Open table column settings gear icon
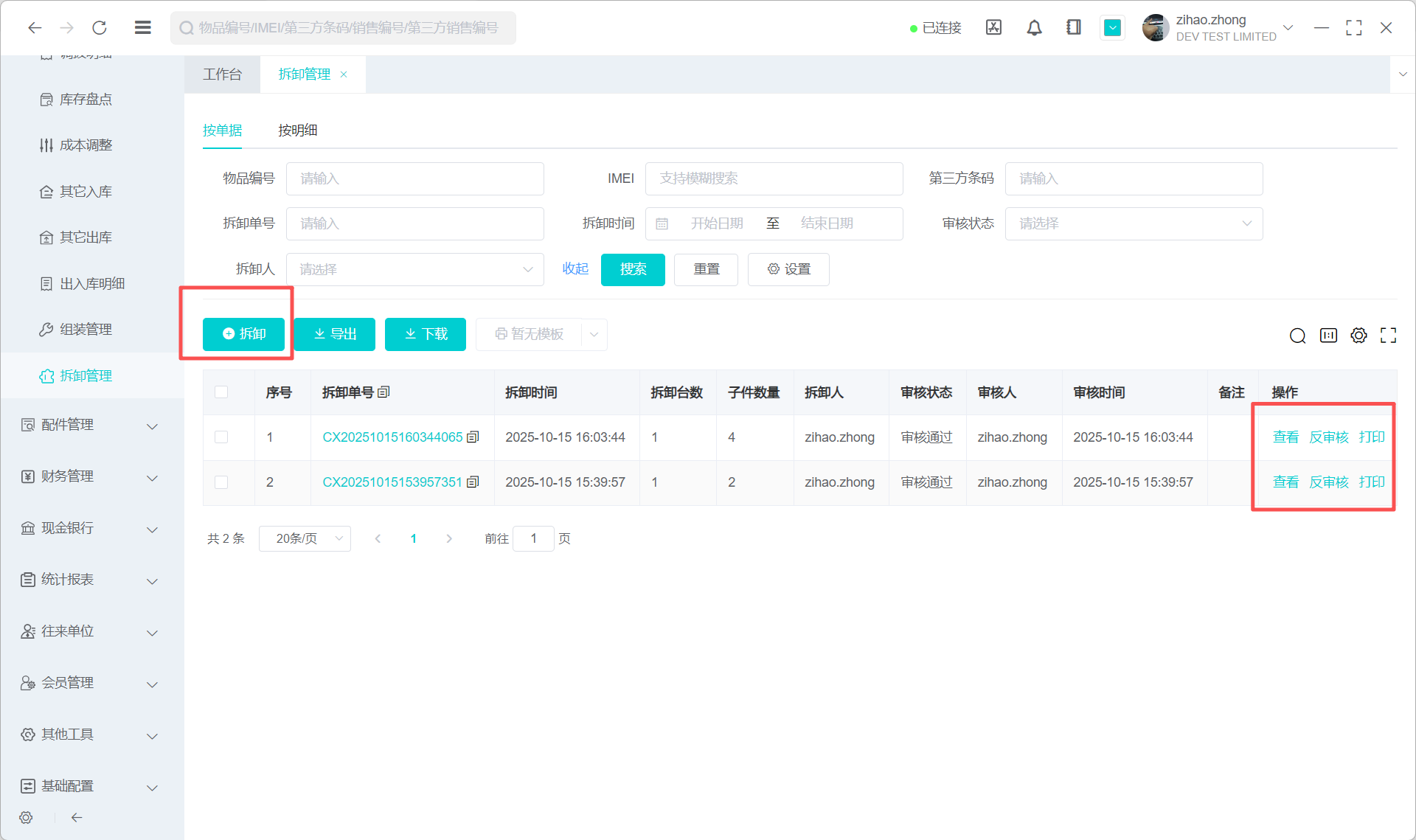This screenshot has height=840, width=1416. coord(1358,336)
